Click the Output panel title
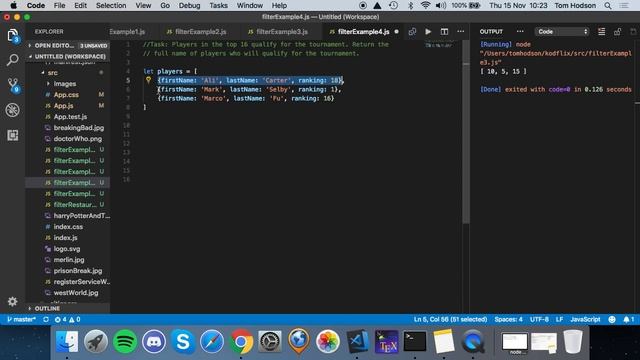The height and width of the screenshot is (360, 640). 491,31
